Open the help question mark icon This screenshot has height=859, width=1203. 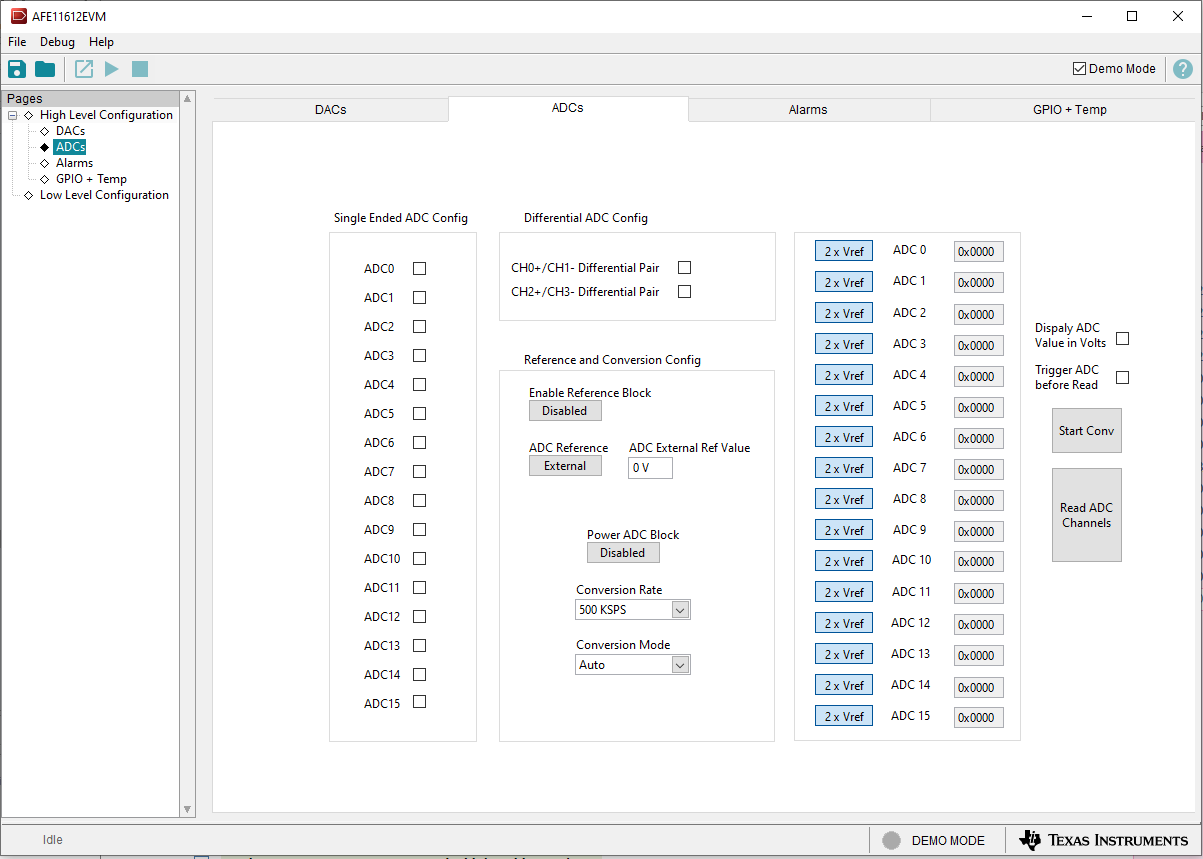pyautogui.click(x=1182, y=69)
